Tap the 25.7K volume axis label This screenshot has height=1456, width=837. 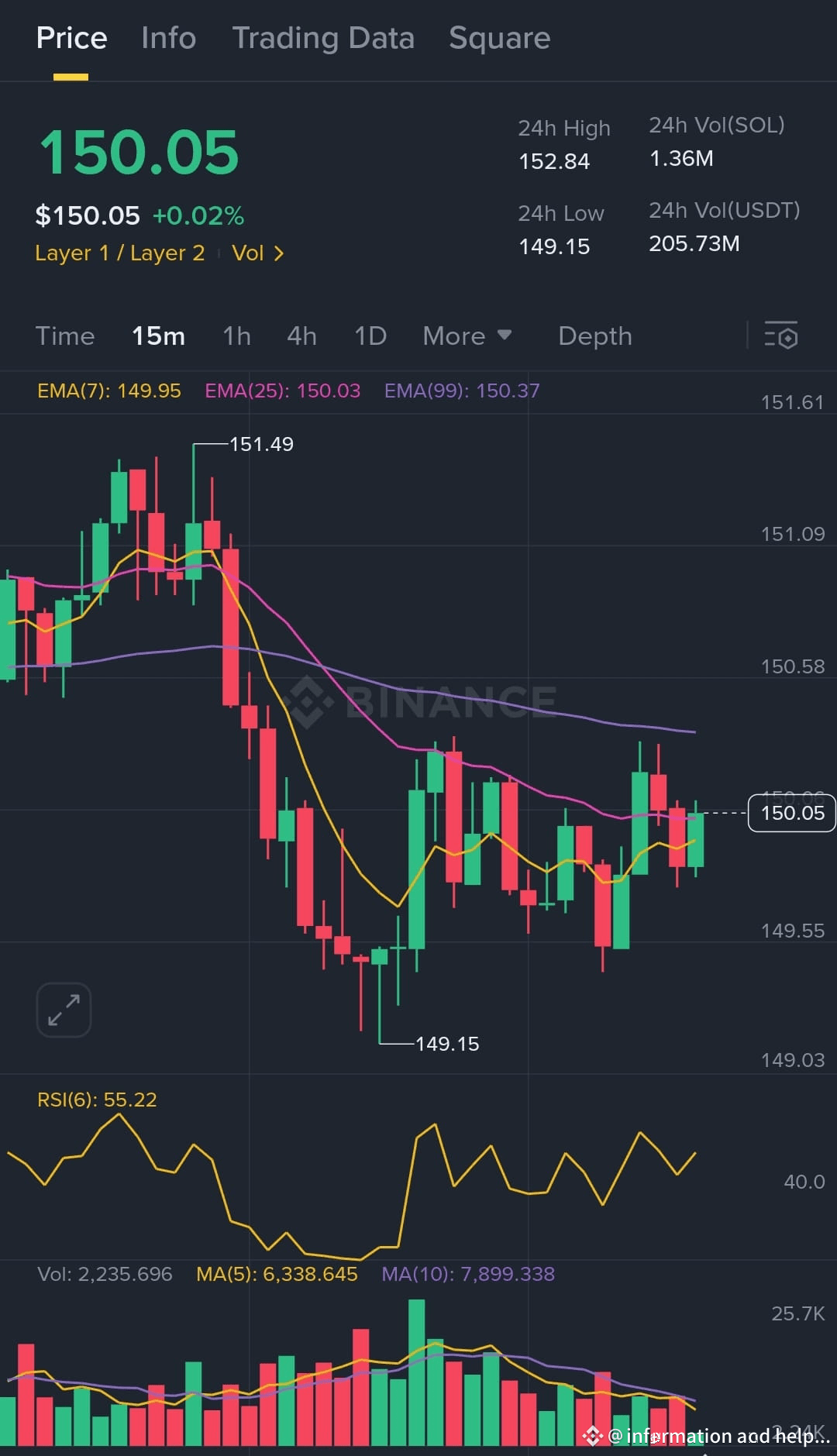point(798,1313)
